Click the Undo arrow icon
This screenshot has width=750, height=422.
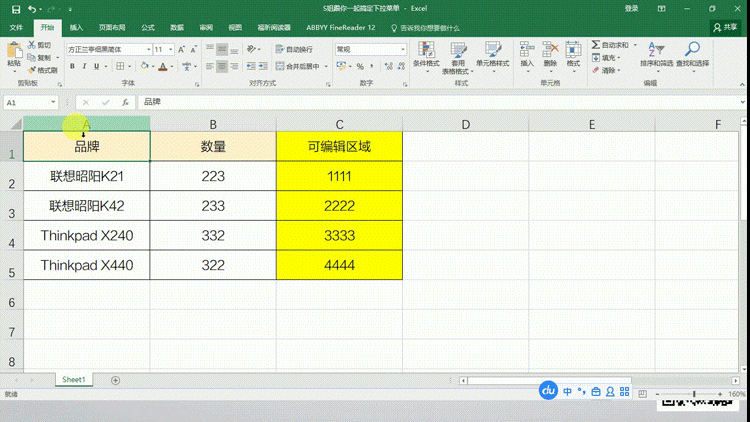[32, 9]
